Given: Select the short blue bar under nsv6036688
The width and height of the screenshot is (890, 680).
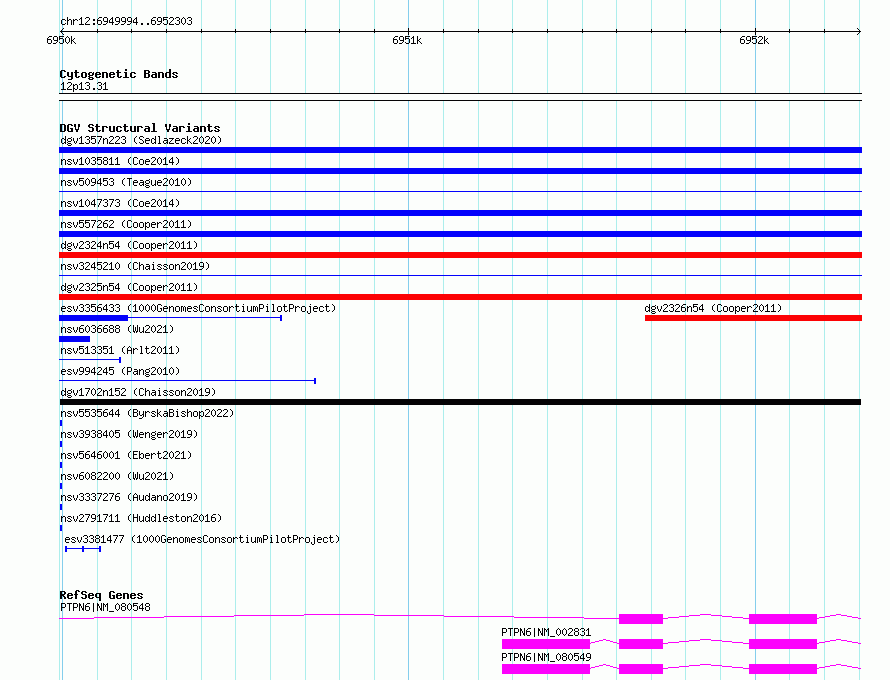Looking at the screenshot, I should [x=74, y=339].
